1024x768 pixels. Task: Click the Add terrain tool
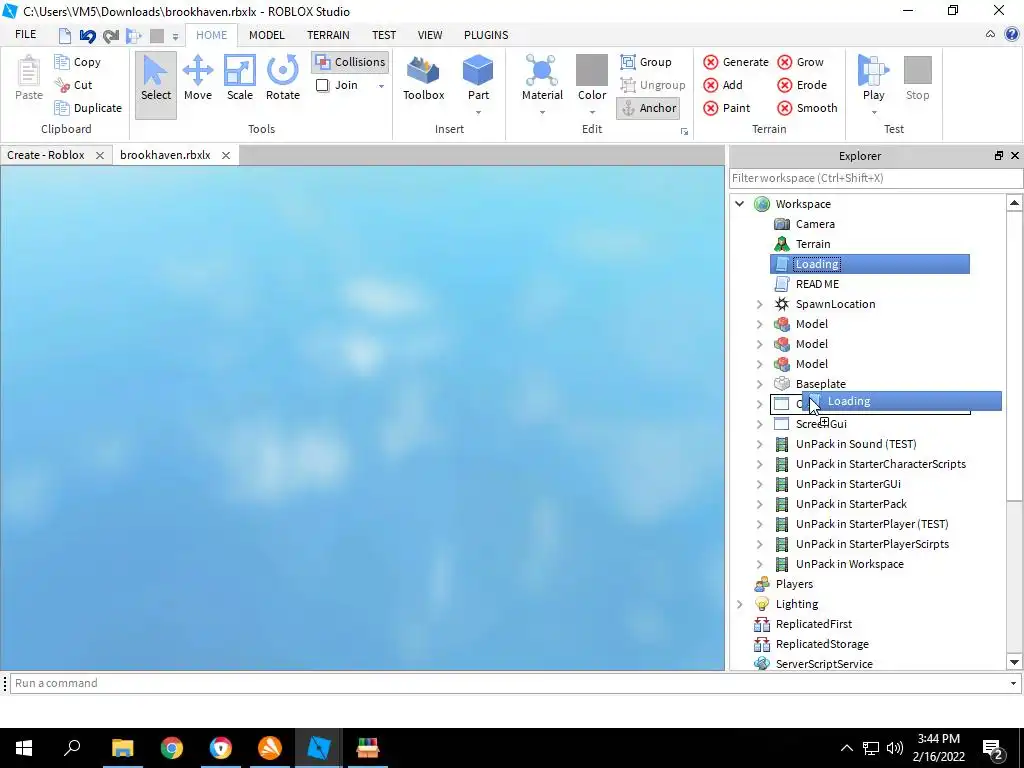click(723, 85)
